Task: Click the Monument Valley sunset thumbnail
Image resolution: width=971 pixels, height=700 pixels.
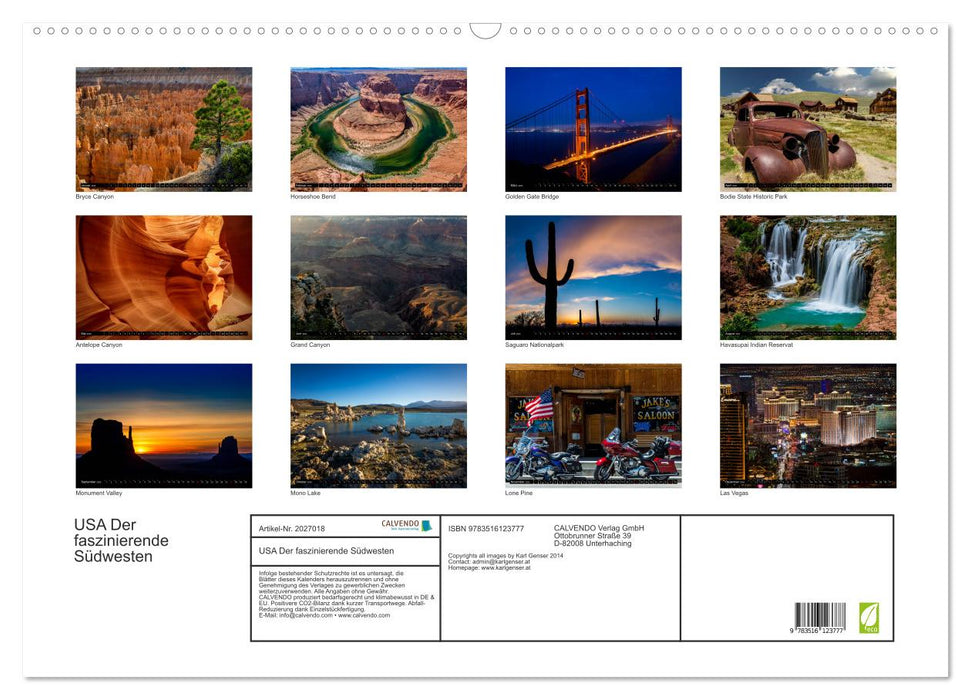Action: [x=164, y=425]
